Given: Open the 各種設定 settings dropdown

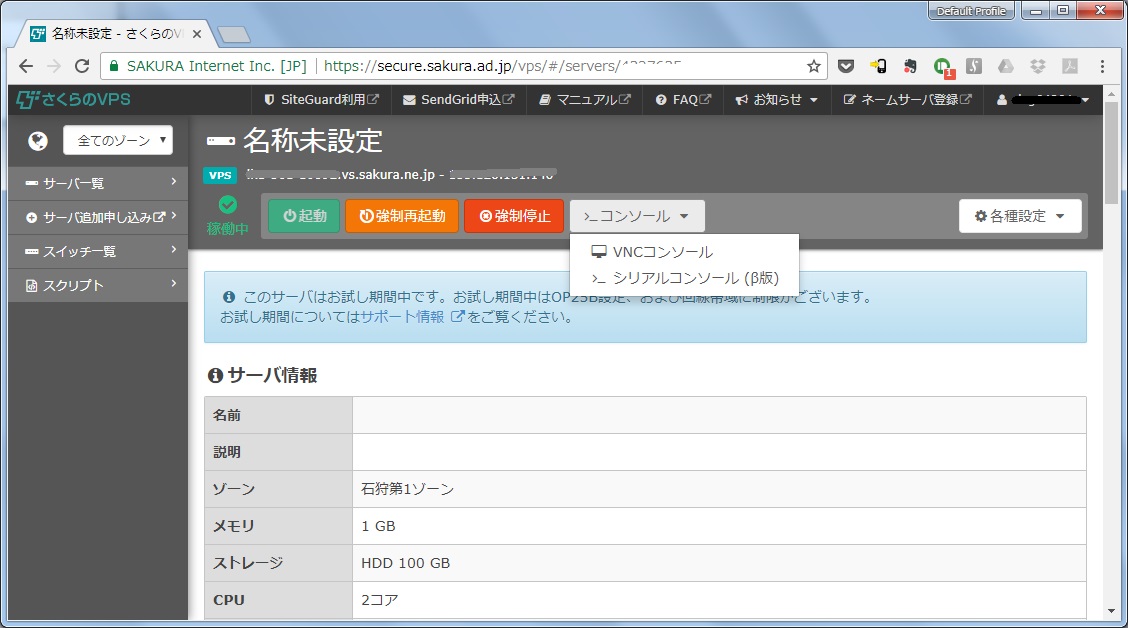Looking at the screenshot, I should pyautogui.click(x=1019, y=216).
